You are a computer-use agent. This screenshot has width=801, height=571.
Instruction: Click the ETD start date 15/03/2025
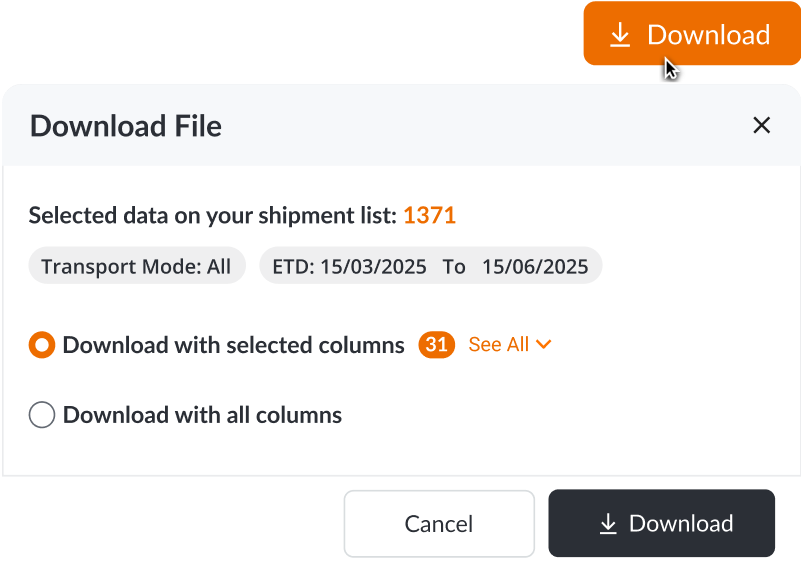[374, 266]
